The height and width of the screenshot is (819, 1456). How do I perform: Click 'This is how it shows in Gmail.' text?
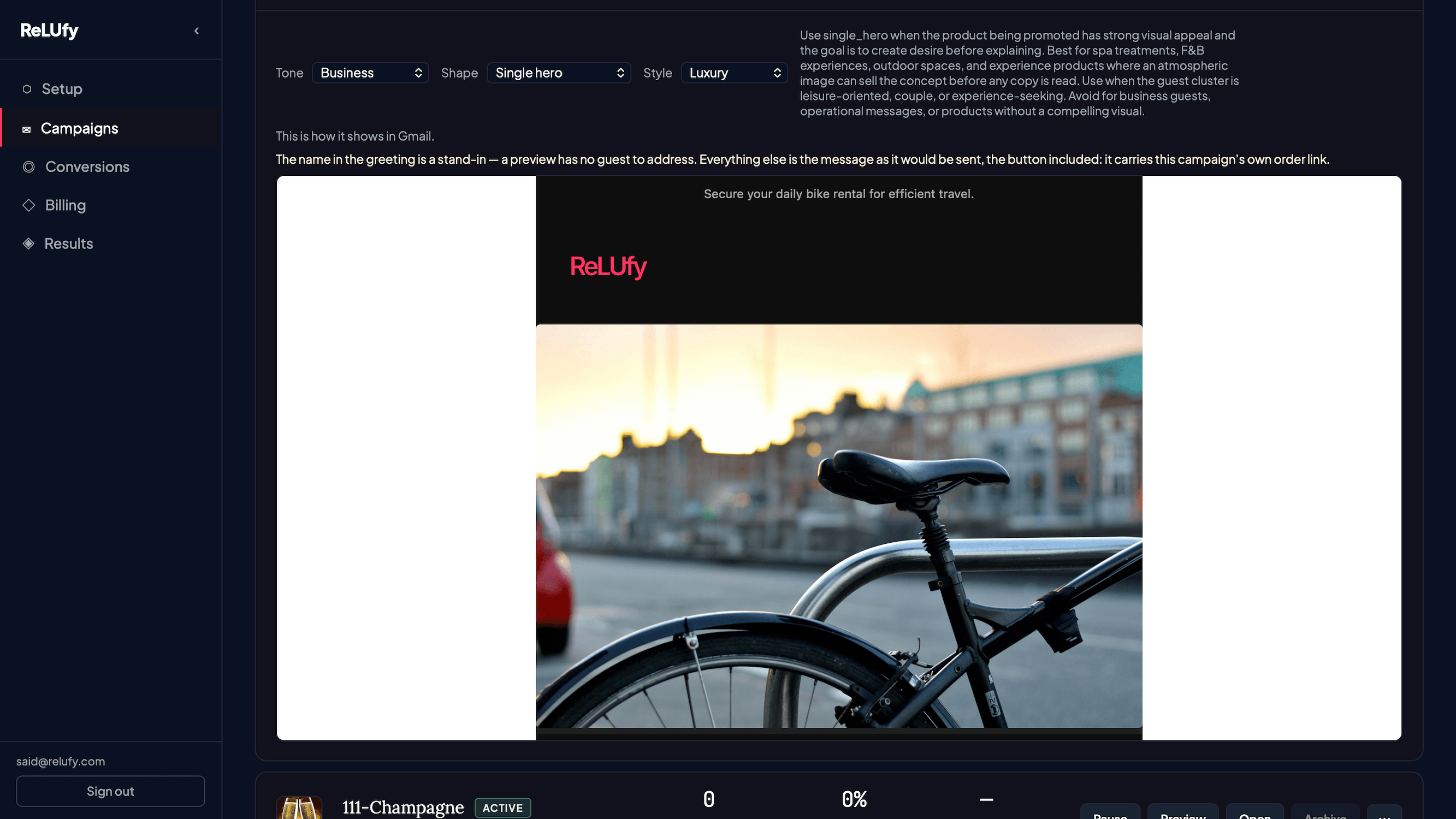coord(355,136)
